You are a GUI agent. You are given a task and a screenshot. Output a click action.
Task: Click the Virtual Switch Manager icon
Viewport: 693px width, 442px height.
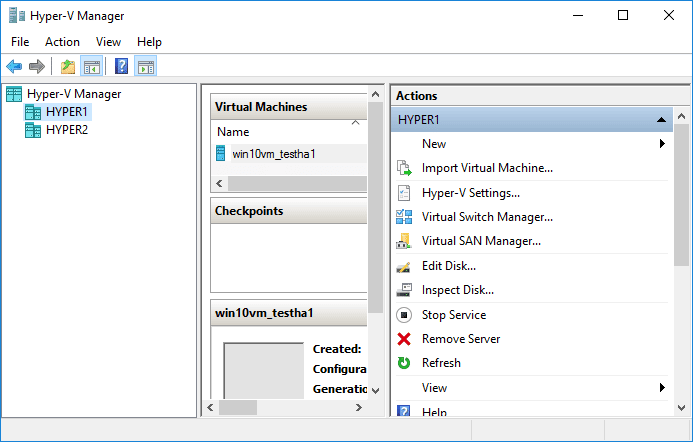pos(404,217)
